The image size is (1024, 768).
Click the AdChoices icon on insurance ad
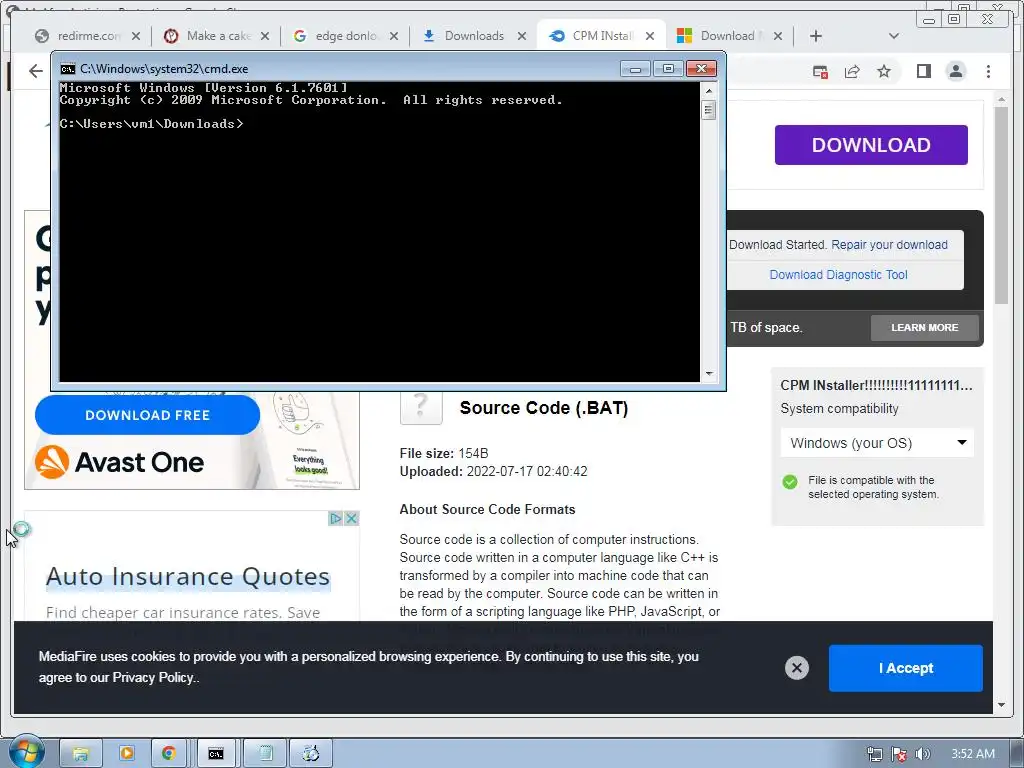point(336,519)
